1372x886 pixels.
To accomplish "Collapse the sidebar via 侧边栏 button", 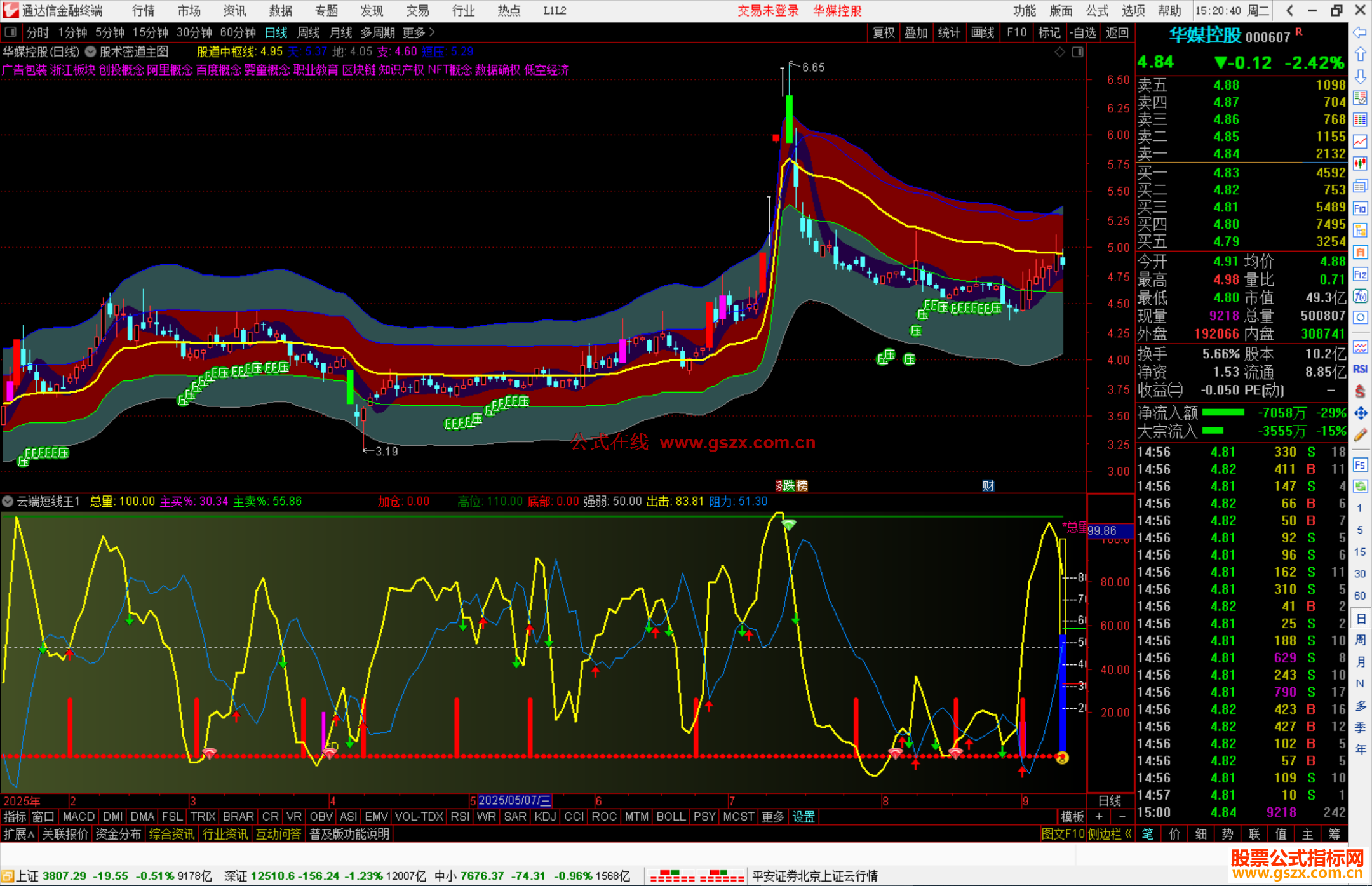I will coord(1110,834).
